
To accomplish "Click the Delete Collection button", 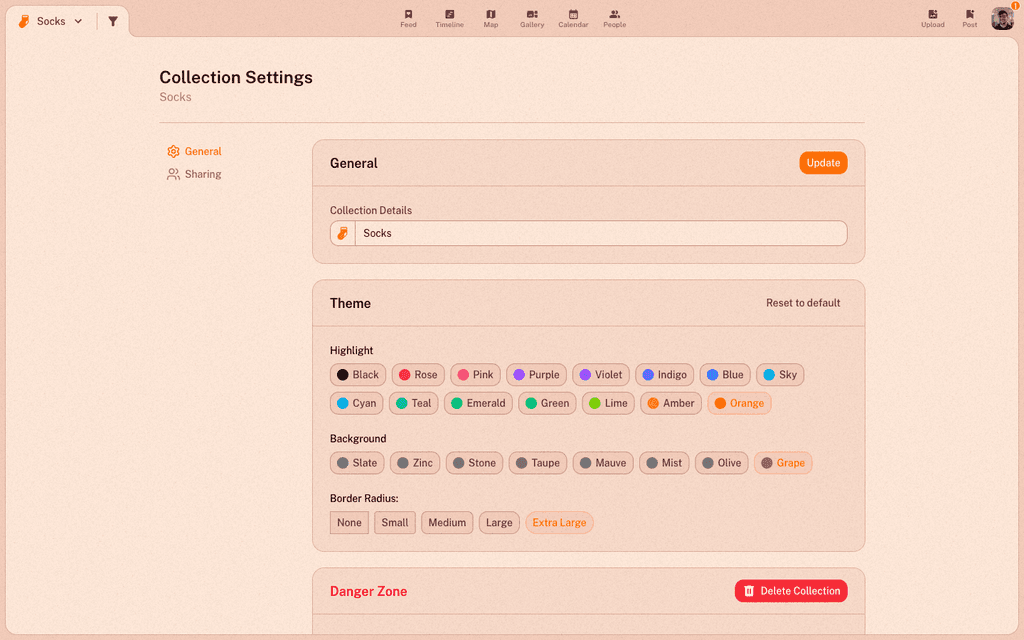I will coord(791,591).
